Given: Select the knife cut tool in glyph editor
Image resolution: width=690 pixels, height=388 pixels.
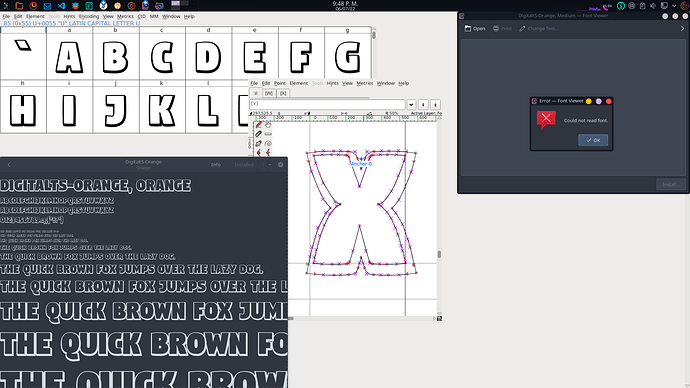Looking at the screenshot, I should coord(259,134).
